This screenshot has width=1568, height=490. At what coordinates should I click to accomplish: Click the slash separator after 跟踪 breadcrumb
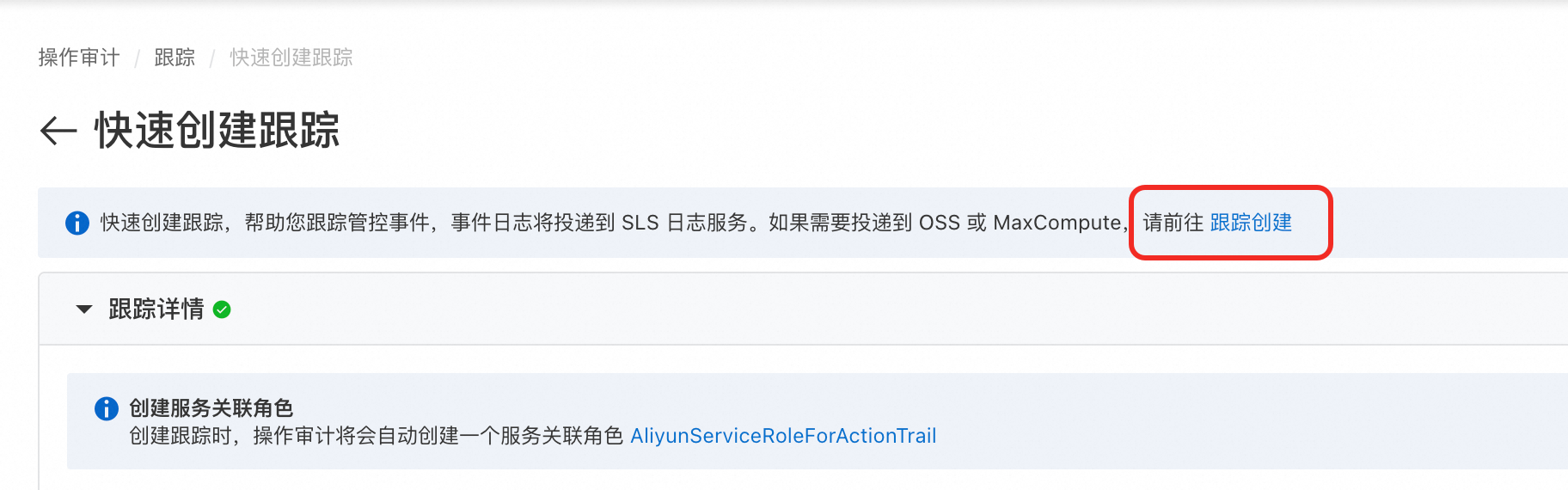tap(212, 58)
